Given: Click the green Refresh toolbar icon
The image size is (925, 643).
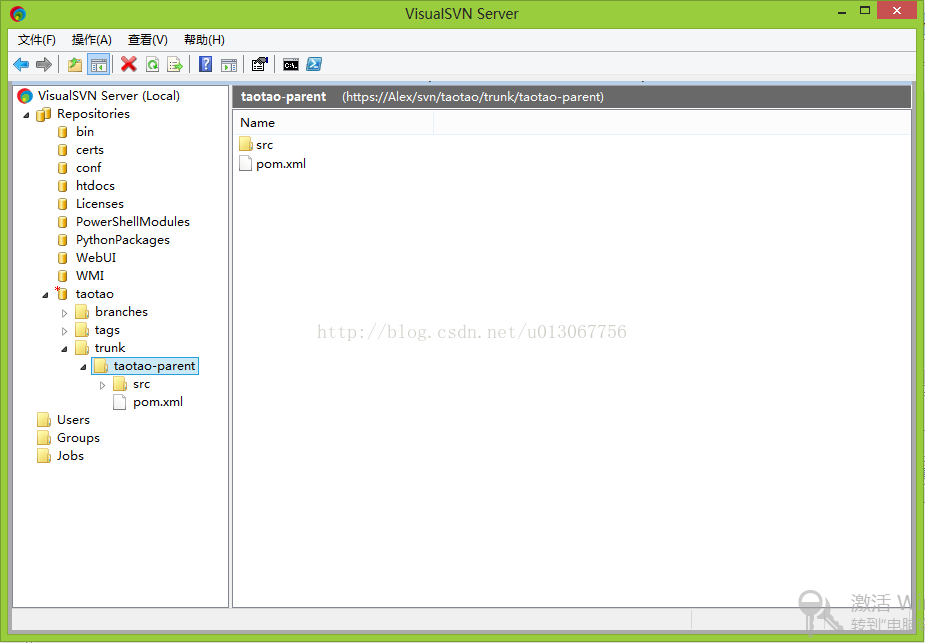Looking at the screenshot, I should click(152, 64).
